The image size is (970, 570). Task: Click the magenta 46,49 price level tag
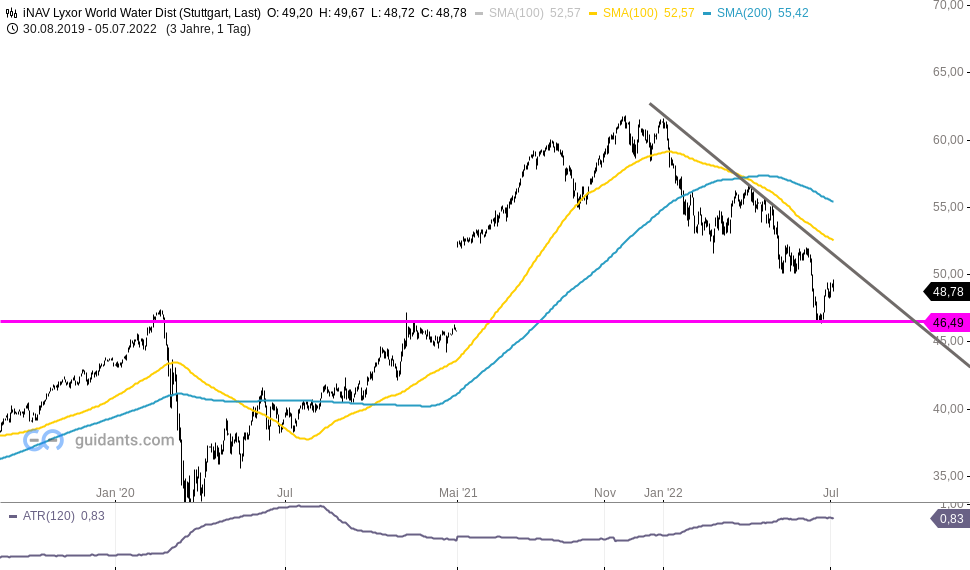[x=947, y=322]
